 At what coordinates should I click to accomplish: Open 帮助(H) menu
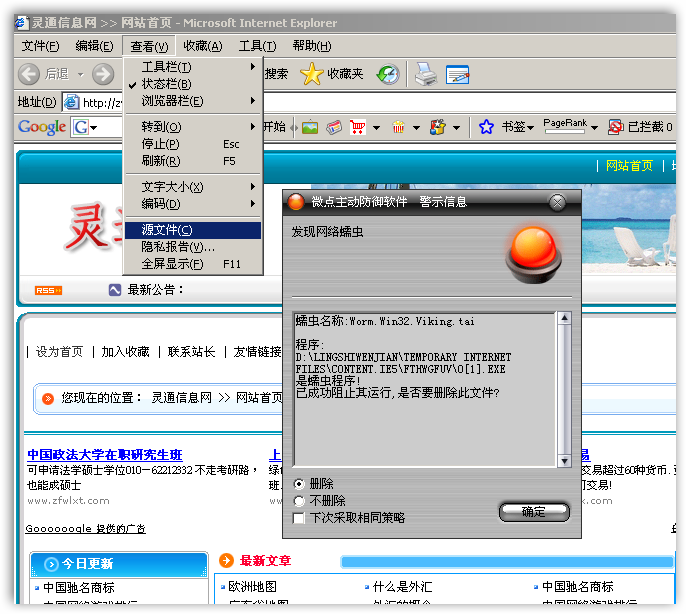click(x=312, y=46)
